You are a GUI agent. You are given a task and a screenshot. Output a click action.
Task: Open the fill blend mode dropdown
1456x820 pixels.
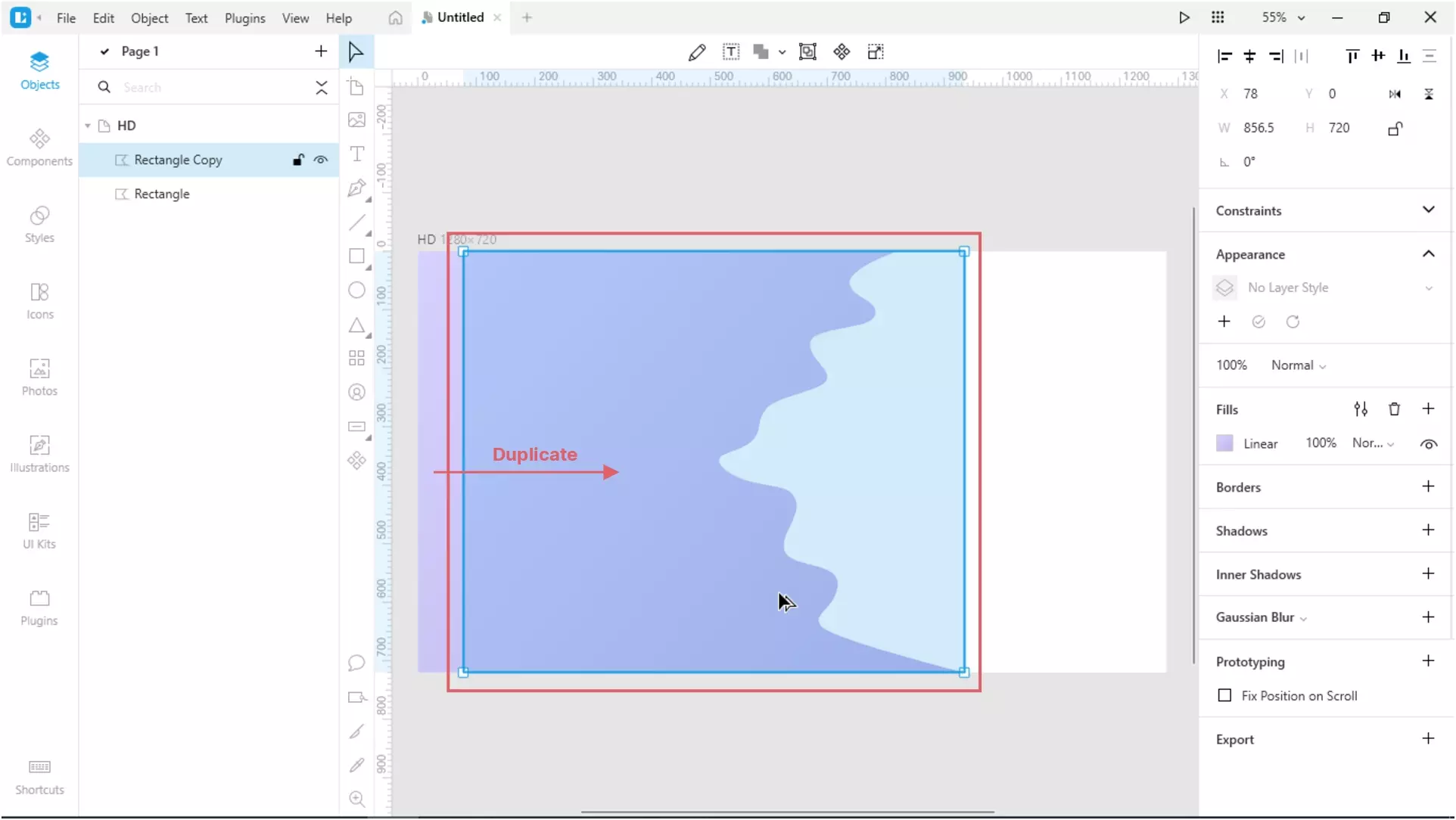tap(1373, 444)
